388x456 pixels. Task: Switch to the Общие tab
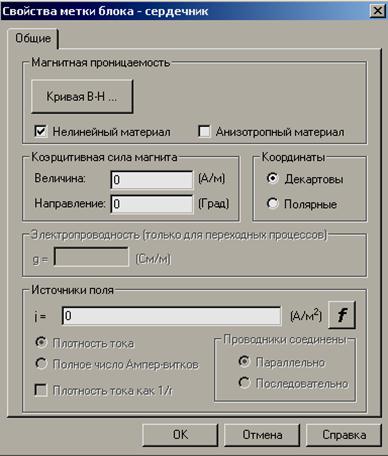click(x=33, y=38)
